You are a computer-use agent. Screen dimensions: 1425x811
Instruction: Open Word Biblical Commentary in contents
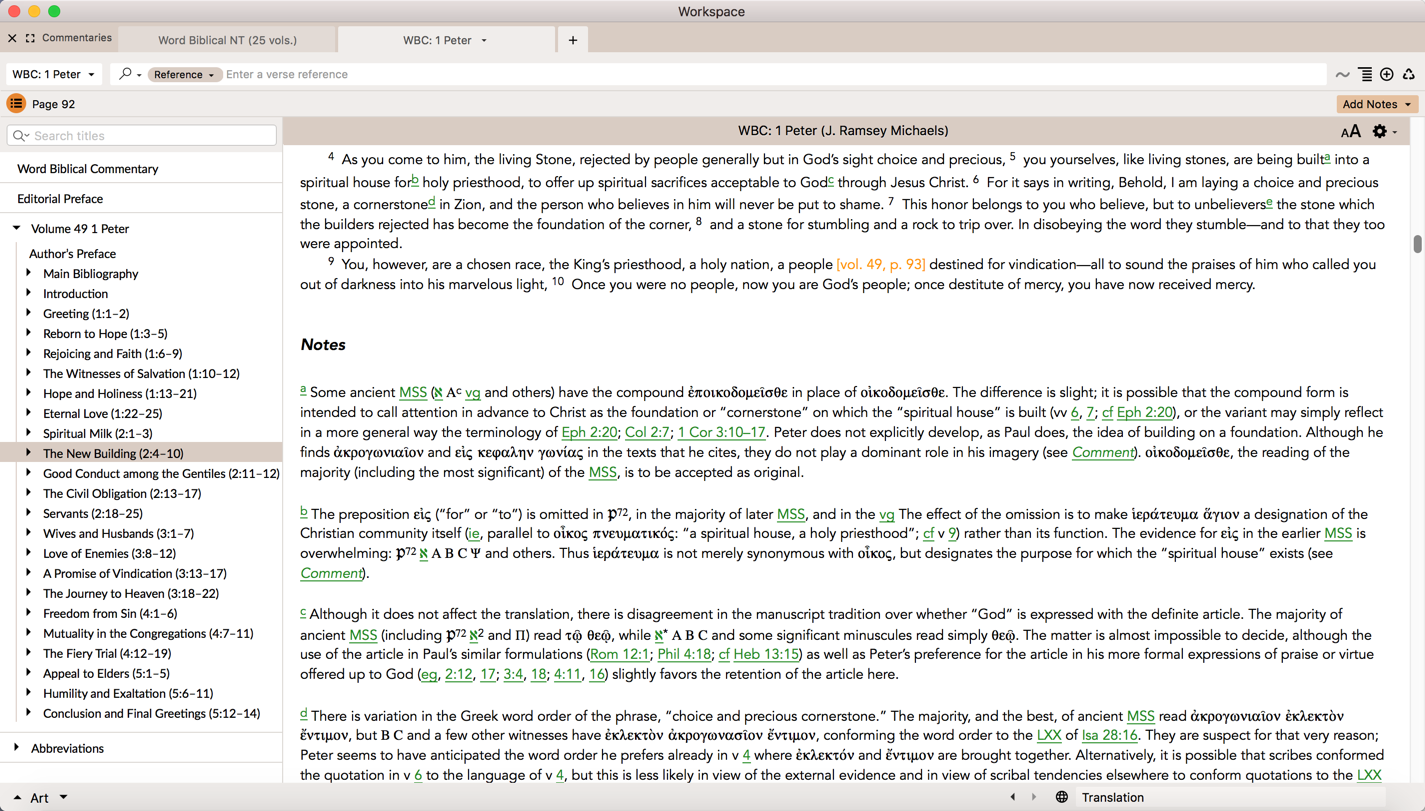[x=88, y=169]
